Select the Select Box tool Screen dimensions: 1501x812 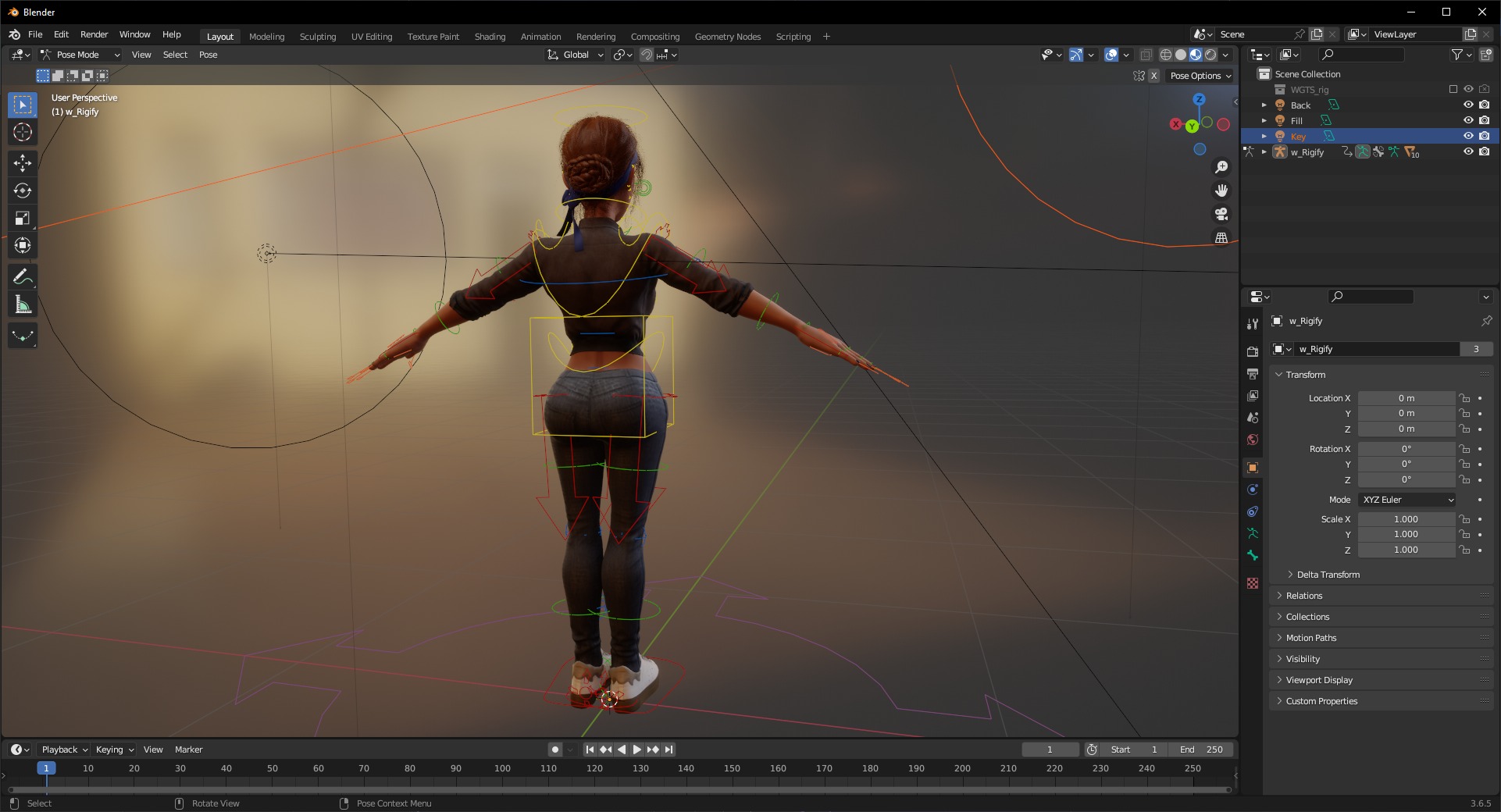coord(23,105)
